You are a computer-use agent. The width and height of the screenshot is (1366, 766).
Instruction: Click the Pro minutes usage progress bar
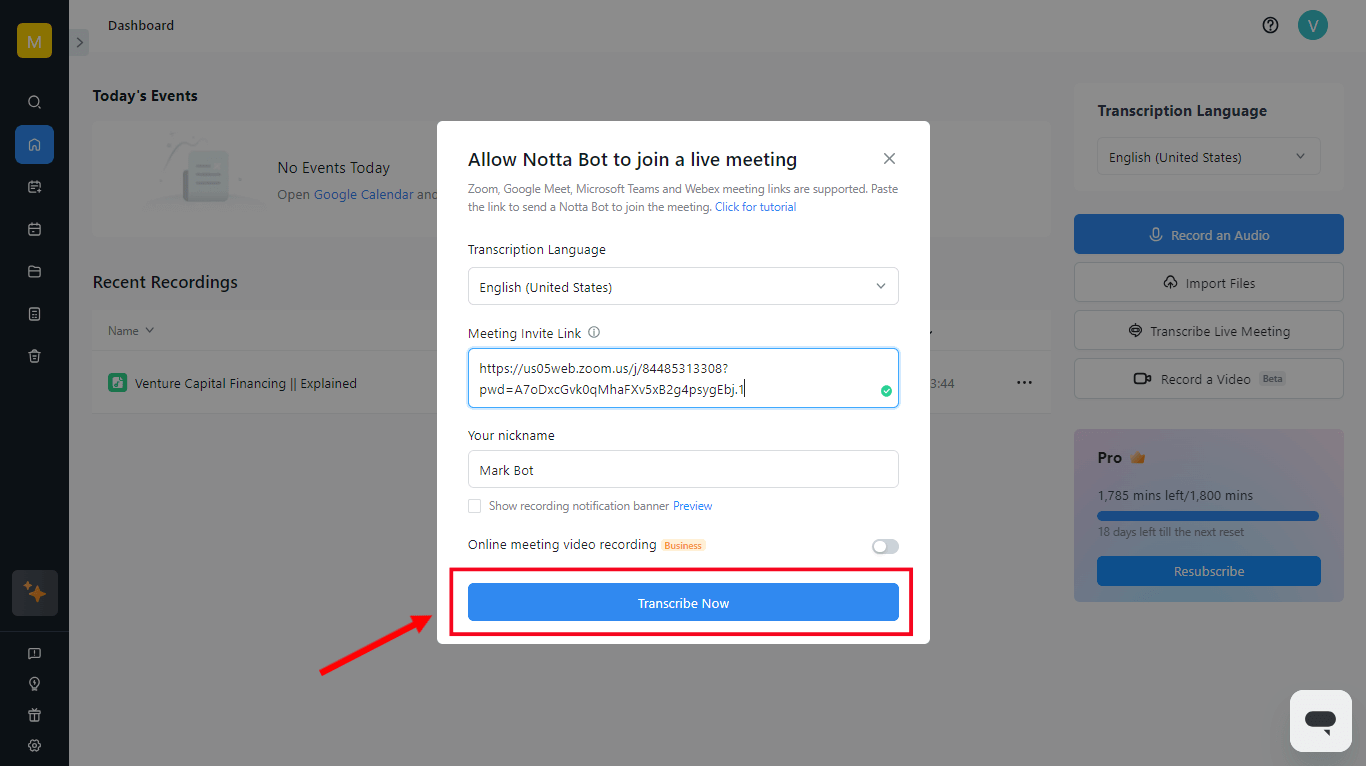click(x=1208, y=516)
